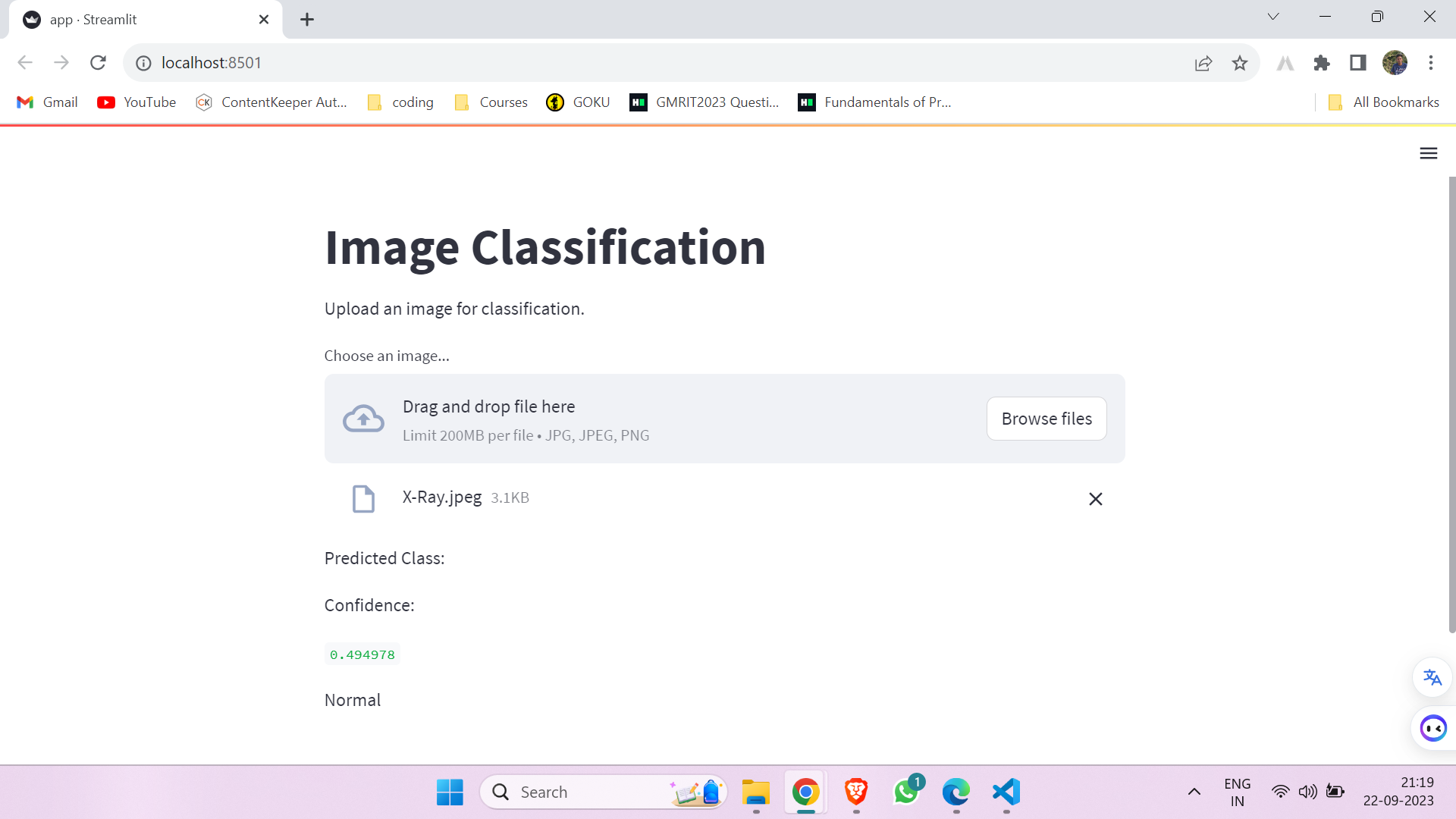
Task: Click the share page icon
Action: (x=1203, y=63)
